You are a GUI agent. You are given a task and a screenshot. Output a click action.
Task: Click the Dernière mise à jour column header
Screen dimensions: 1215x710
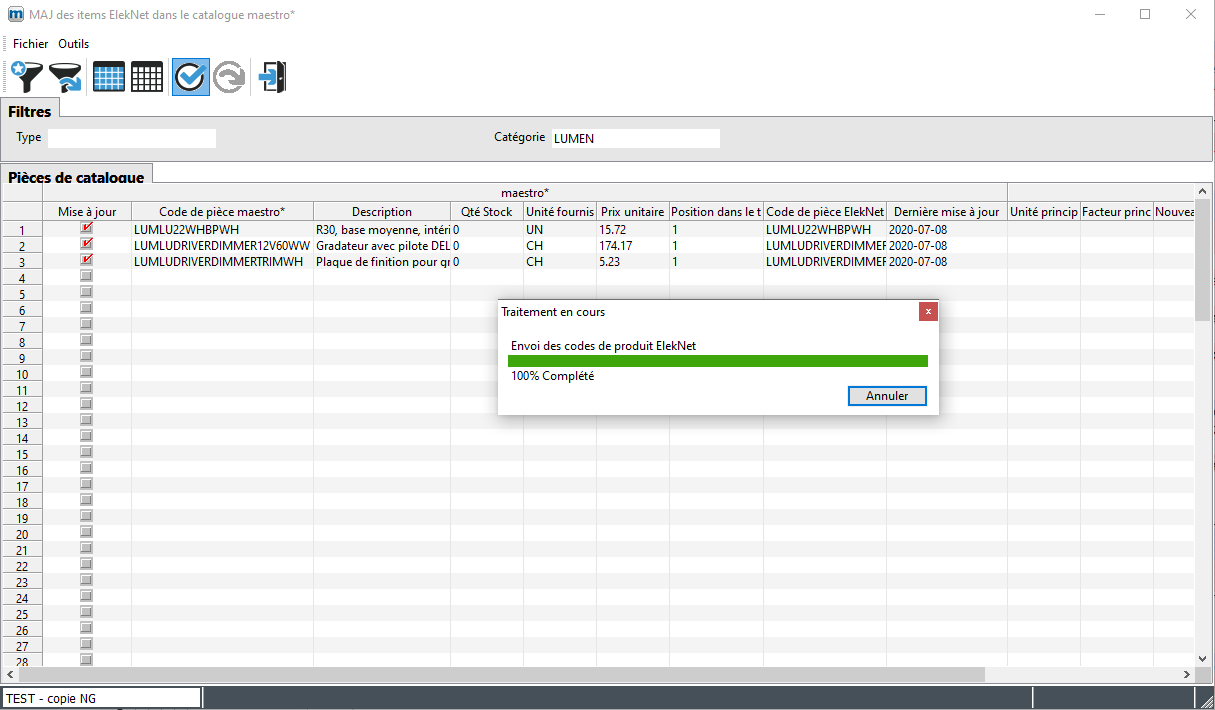(x=946, y=212)
